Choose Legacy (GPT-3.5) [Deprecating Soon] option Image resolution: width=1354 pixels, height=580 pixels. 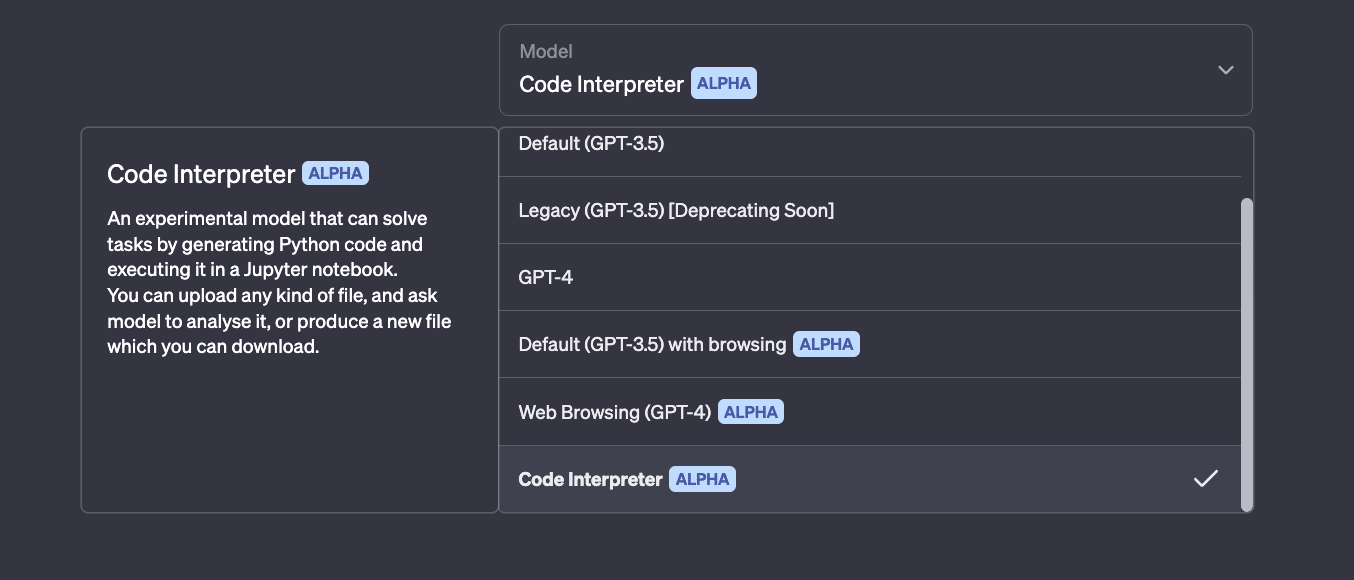click(x=870, y=210)
